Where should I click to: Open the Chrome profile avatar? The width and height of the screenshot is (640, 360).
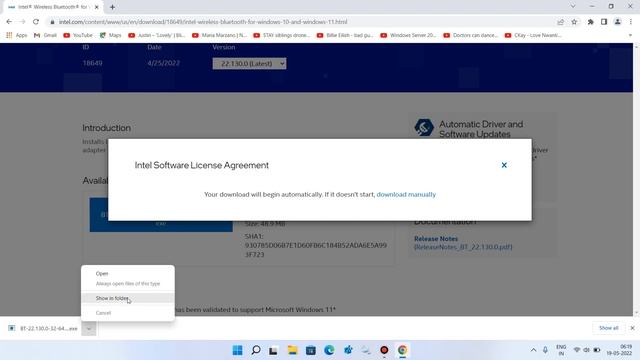click(x=618, y=22)
